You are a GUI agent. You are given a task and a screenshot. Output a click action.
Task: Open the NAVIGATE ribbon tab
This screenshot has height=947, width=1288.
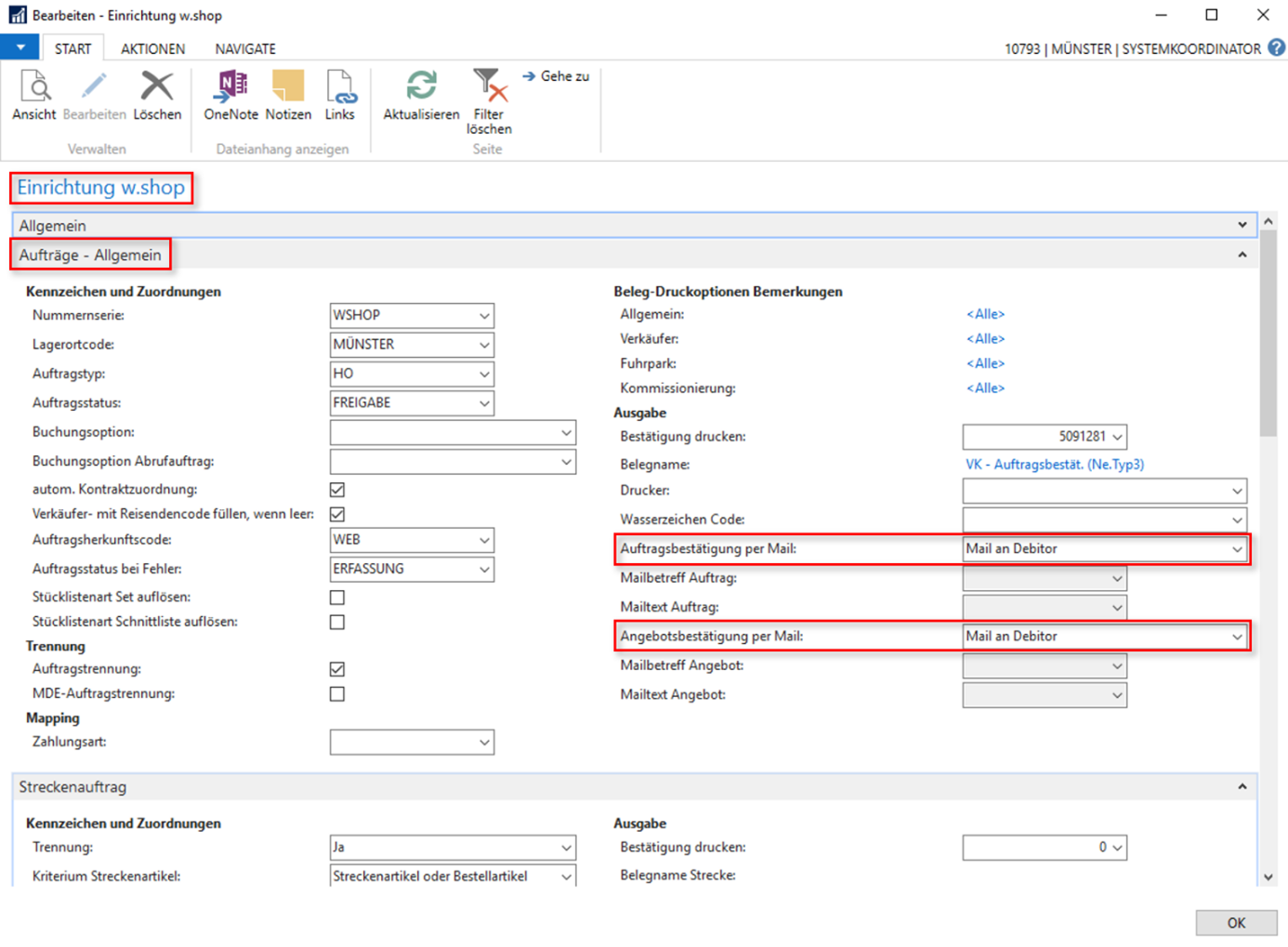click(x=245, y=48)
